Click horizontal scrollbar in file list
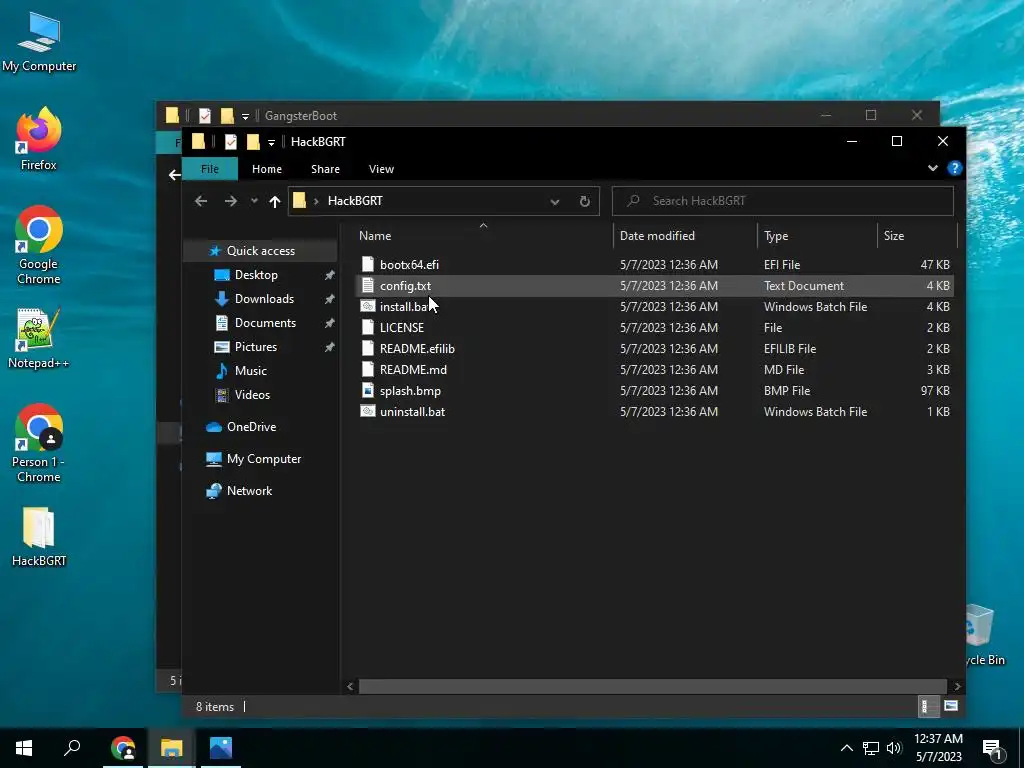Viewport: 1024px width, 768px height. tap(652, 686)
